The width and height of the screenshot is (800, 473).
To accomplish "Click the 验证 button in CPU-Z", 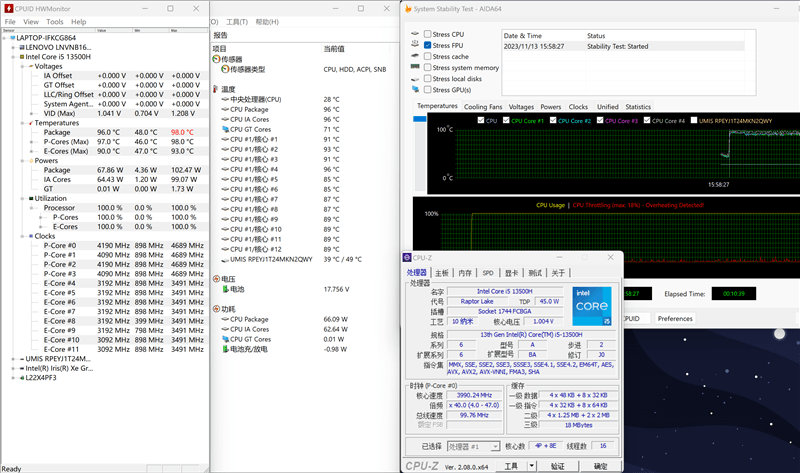I will click(558, 466).
